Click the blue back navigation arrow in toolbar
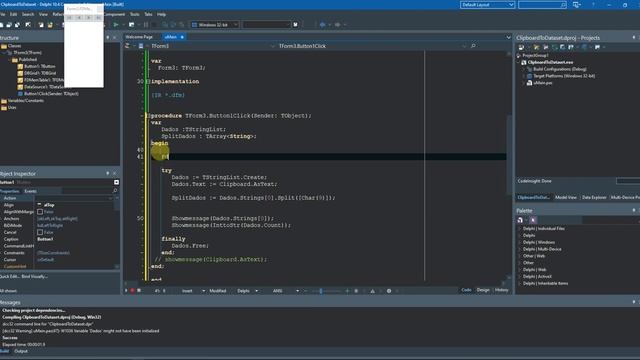This screenshot has width=640, height=360. click(323, 24)
